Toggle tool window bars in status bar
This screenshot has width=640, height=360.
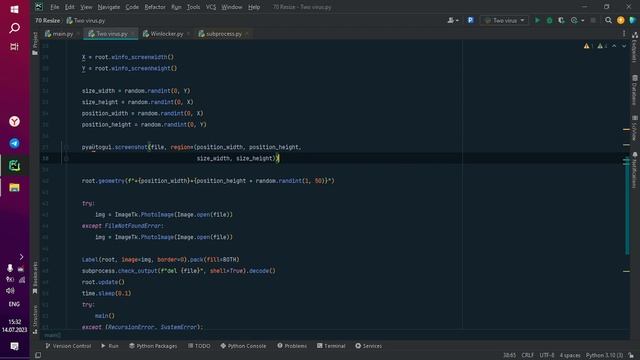(x=38, y=356)
